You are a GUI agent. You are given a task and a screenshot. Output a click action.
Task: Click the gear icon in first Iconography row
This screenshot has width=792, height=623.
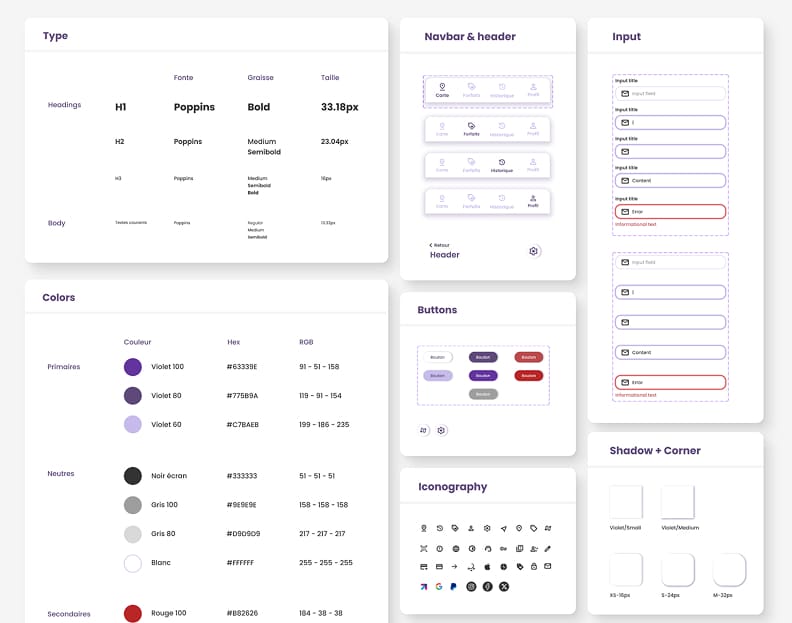pos(487,529)
